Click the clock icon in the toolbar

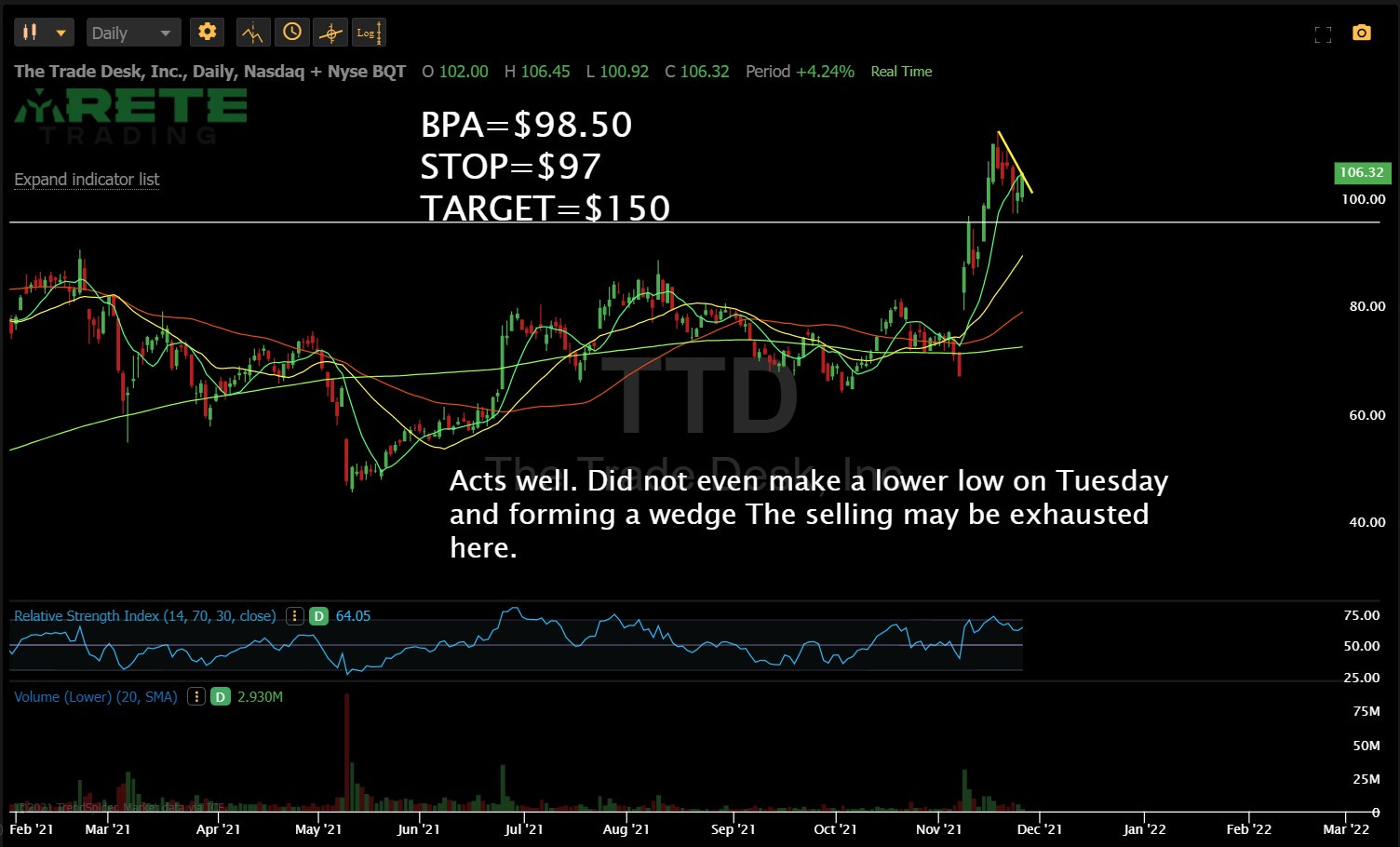(x=292, y=33)
